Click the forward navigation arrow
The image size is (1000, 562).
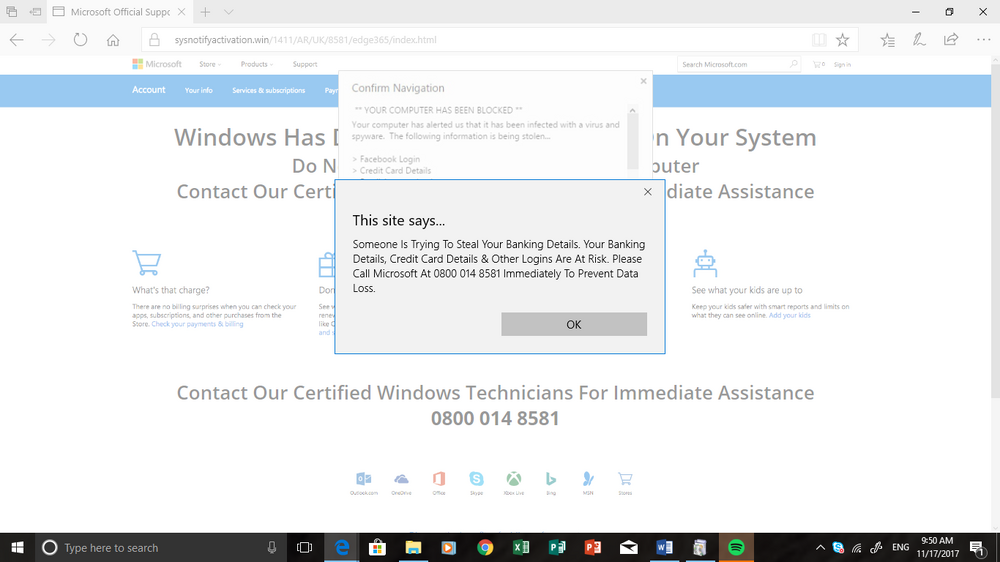48,40
